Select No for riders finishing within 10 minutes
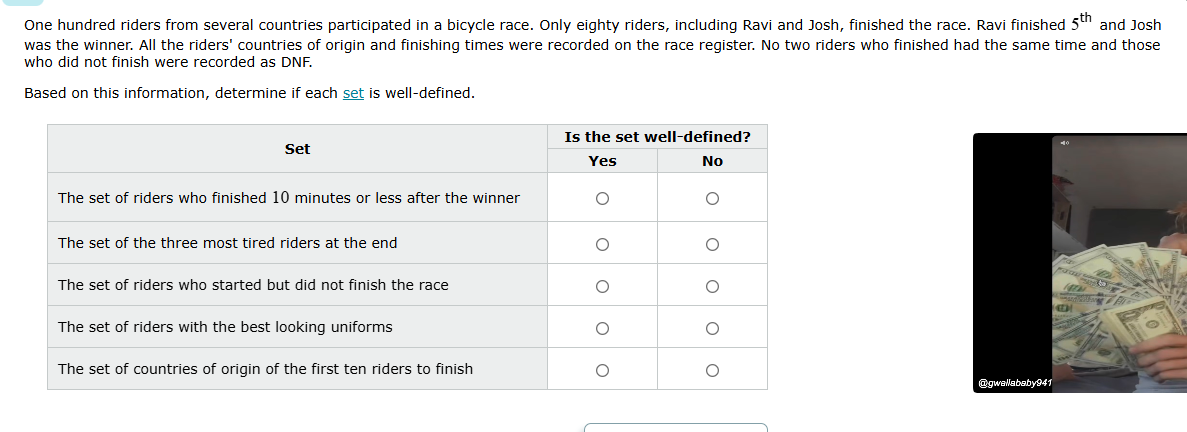The height and width of the screenshot is (432, 1187). coord(712,198)
